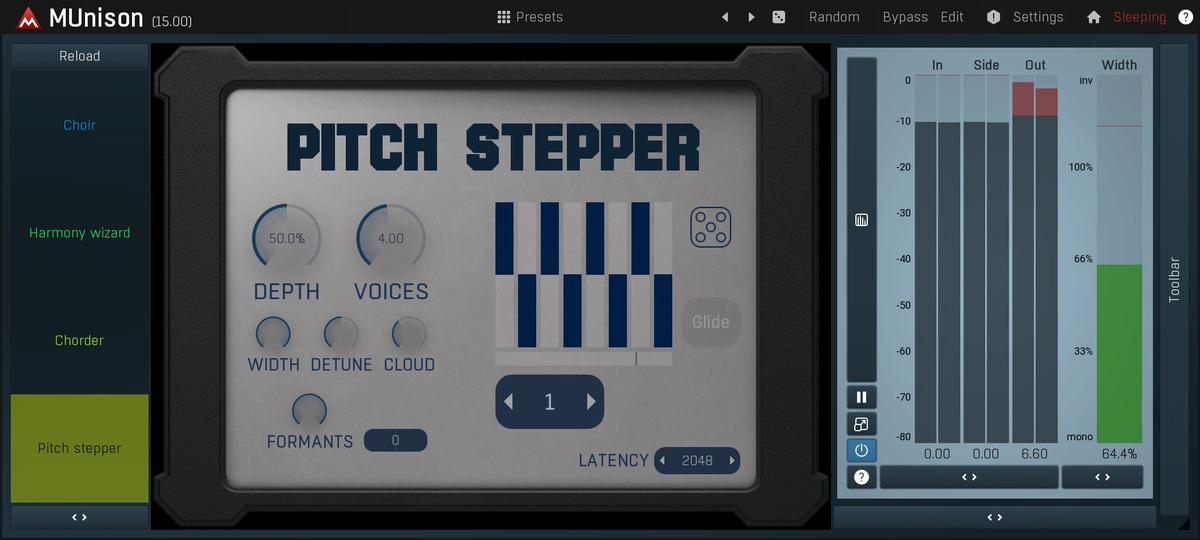Select the Harmony wizard tab
The image size is (1200, 540).
[80, 233]
